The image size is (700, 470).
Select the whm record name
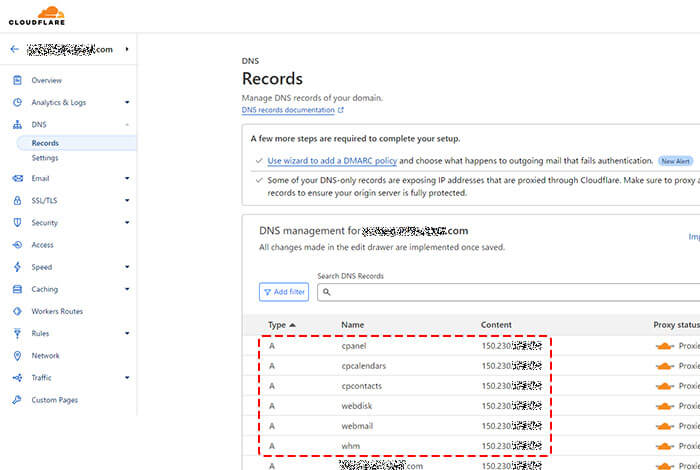tap(350, 446)
